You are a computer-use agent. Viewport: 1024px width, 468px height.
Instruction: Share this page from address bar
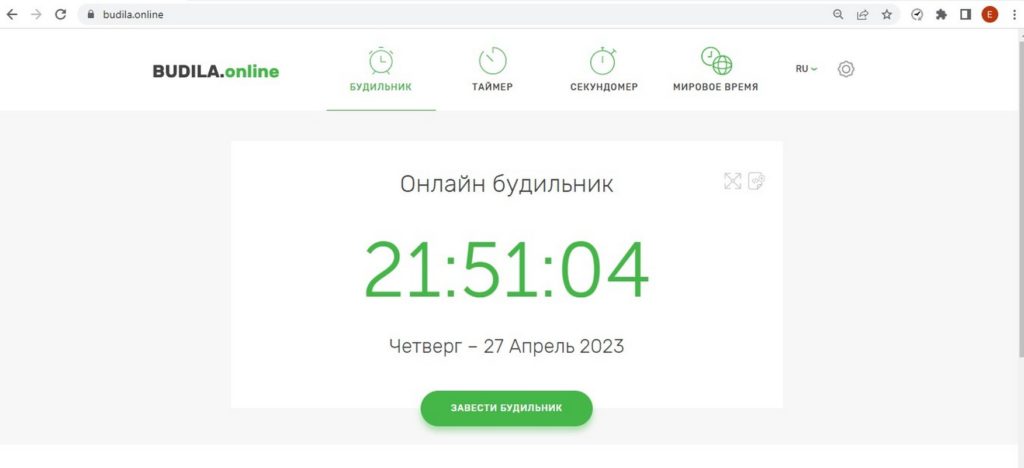click(863, 14)
